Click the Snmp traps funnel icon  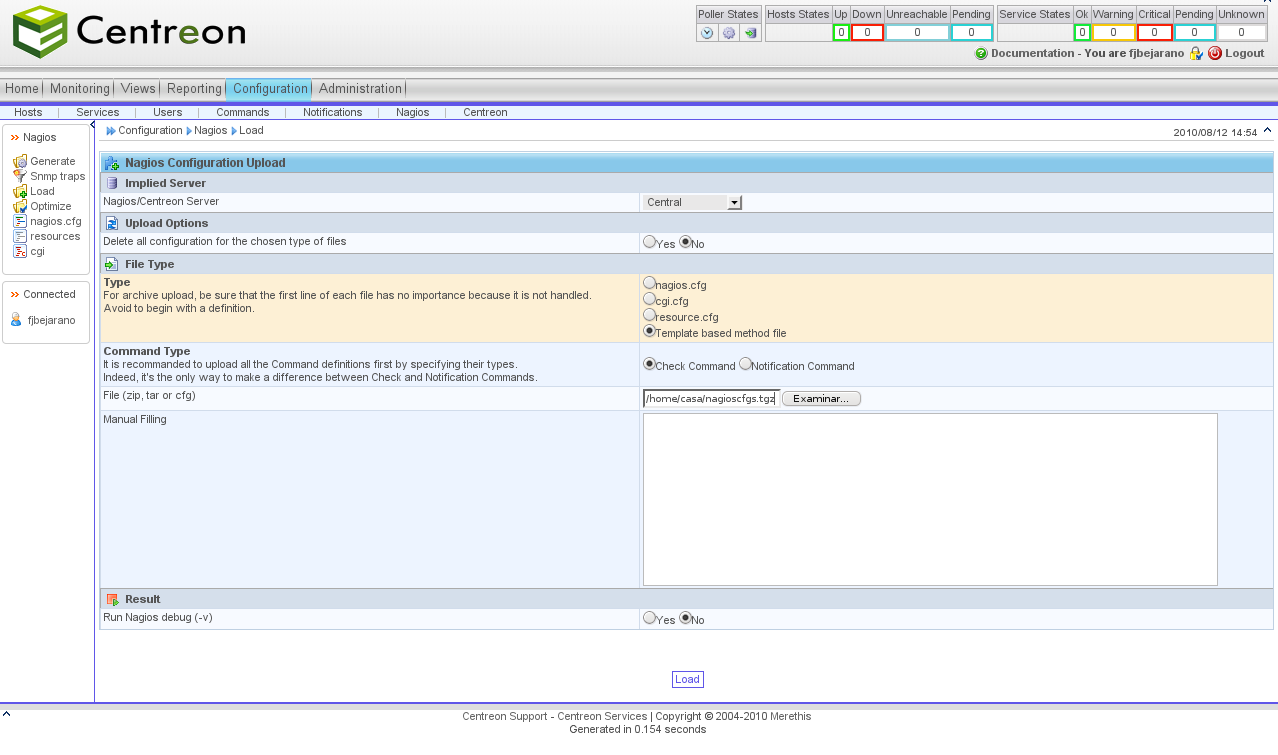(x=20, y=176)
